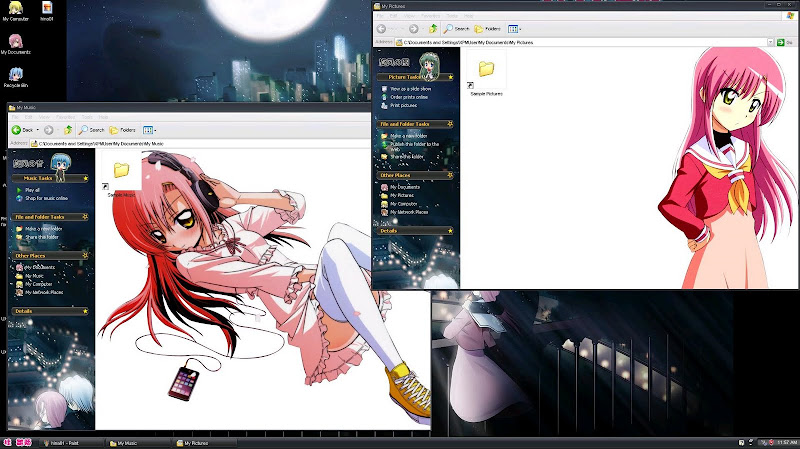Open File menu in My Music window
Image resolution: width=800 pixels, height=449 pixels.
(x=15, y=117)
